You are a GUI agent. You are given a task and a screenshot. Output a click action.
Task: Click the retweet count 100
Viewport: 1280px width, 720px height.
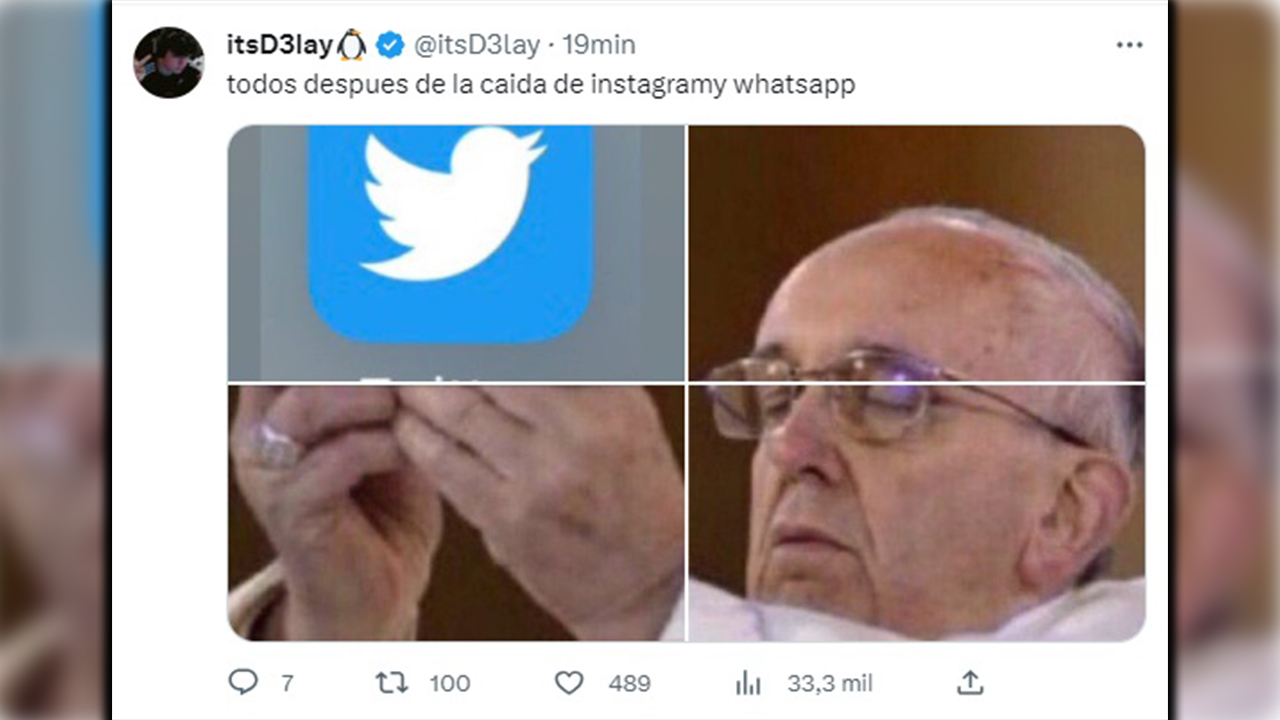[x=449, y=683]
